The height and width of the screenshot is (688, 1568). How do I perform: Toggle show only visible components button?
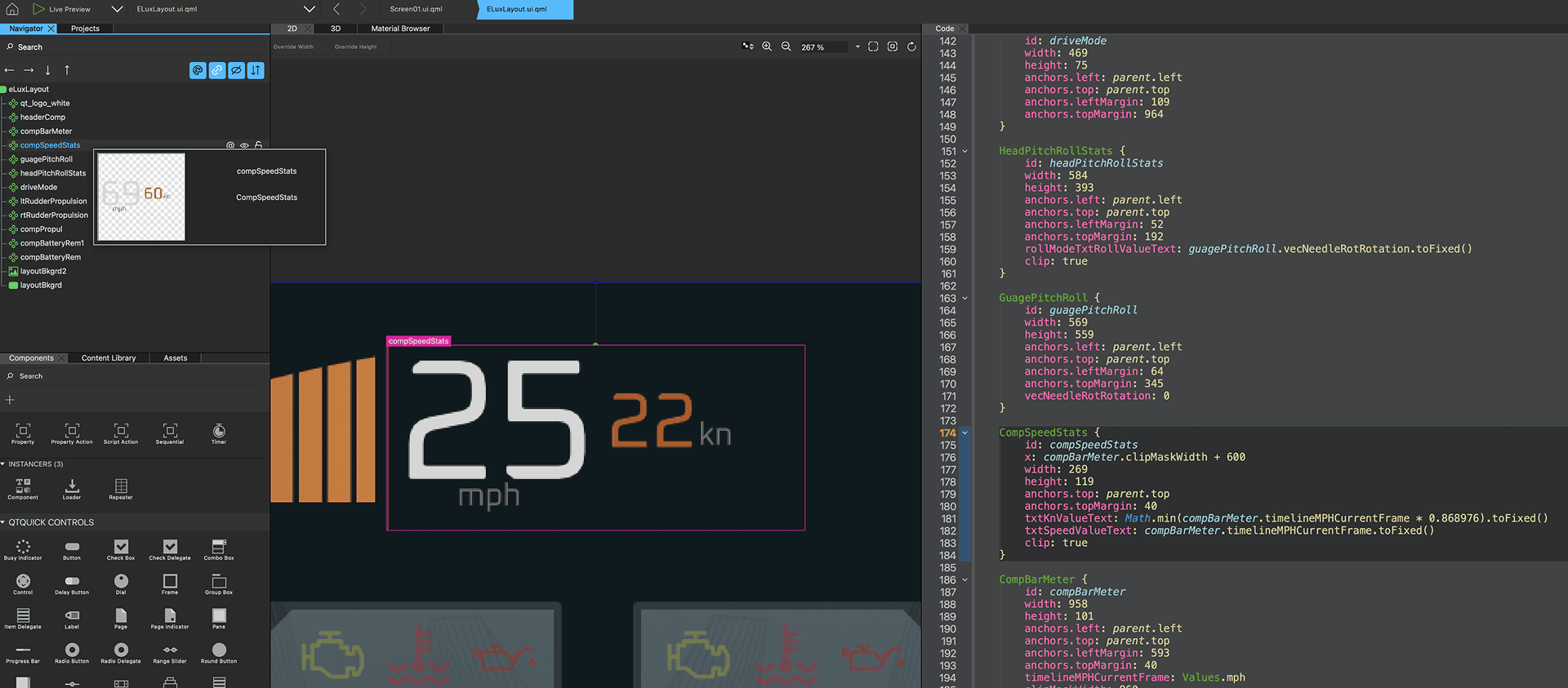click(236, 70)
